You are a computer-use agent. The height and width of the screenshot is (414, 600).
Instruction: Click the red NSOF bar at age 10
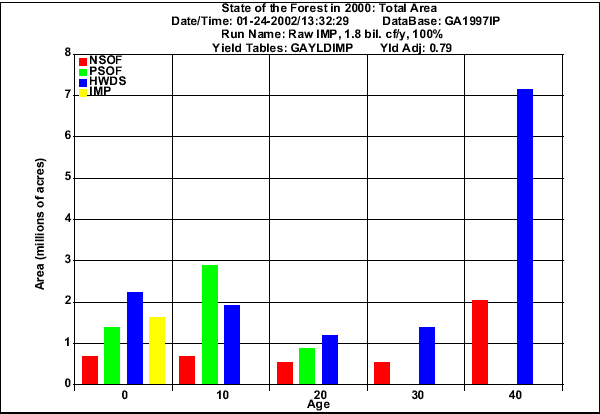click(187, 369)
